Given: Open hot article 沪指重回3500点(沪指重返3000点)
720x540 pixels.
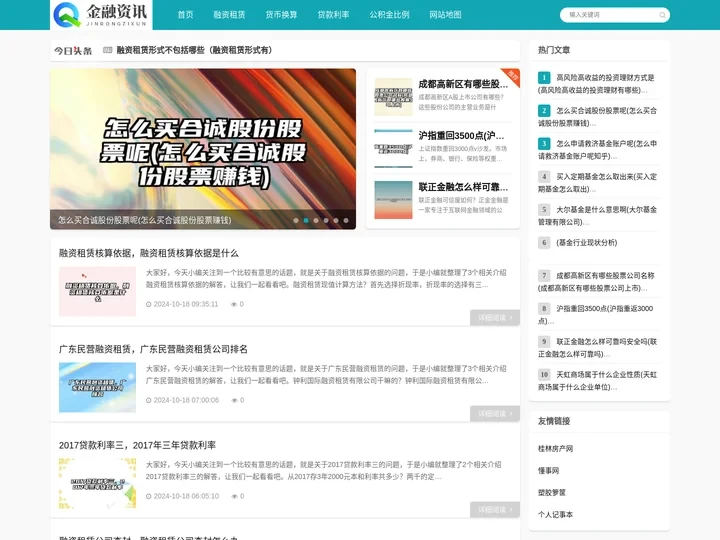Looking at the screenshot, I should pyautogui.click(x=597, y=315).
